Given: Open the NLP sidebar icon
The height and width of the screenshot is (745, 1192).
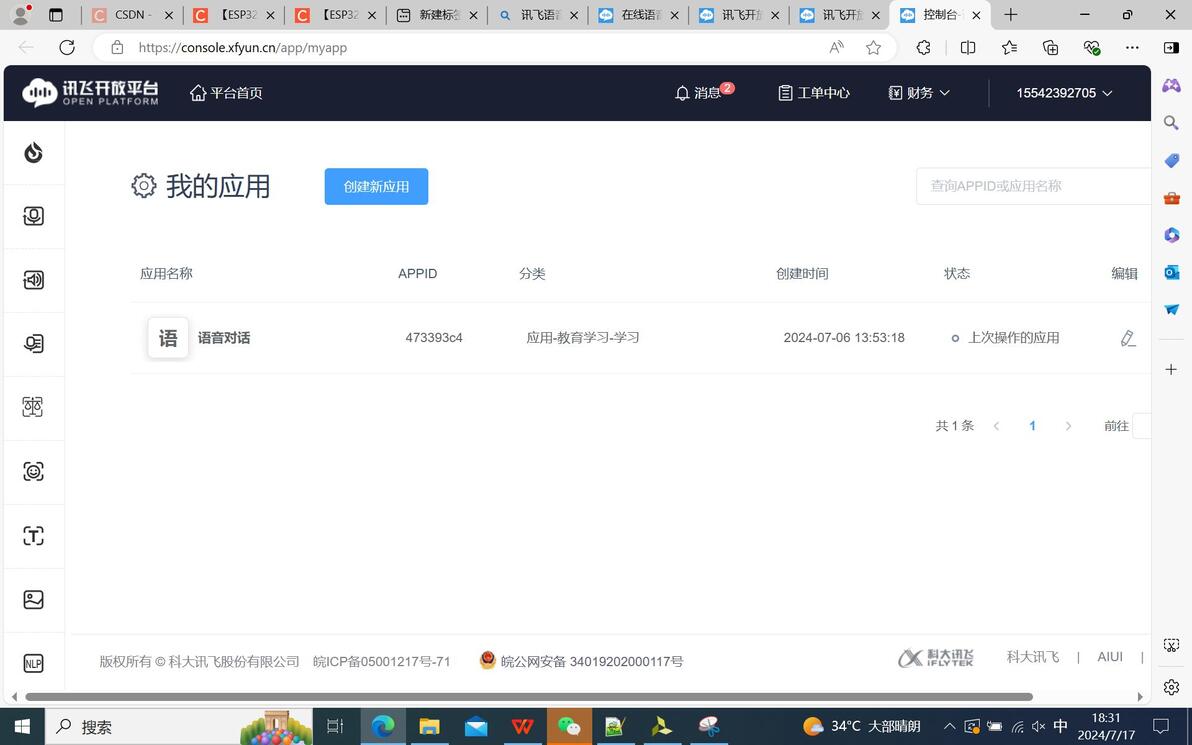Looking at the screenshot, I should [x=33, y=663].
